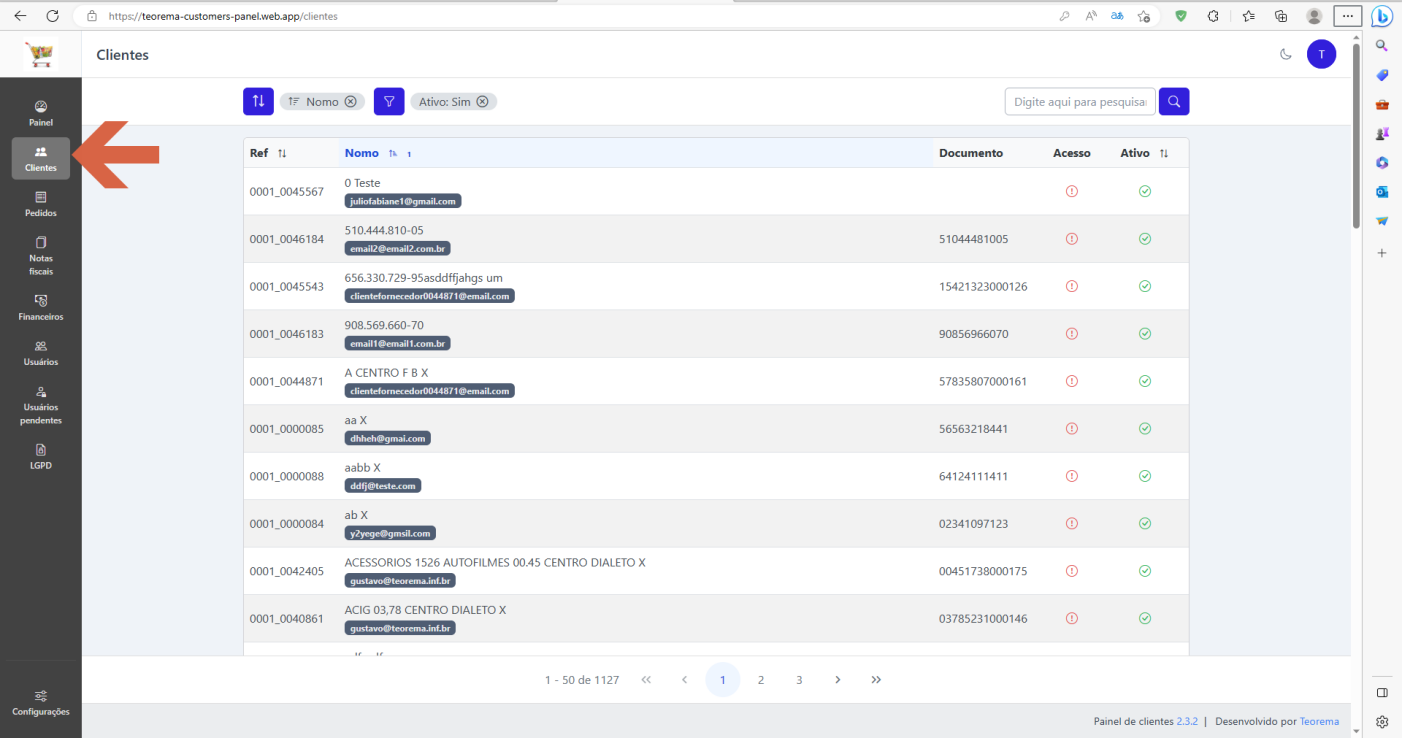This screenshot has width=1402, height=738.
Task: Click the blue sort order button
Action: [x=258, y=101]
